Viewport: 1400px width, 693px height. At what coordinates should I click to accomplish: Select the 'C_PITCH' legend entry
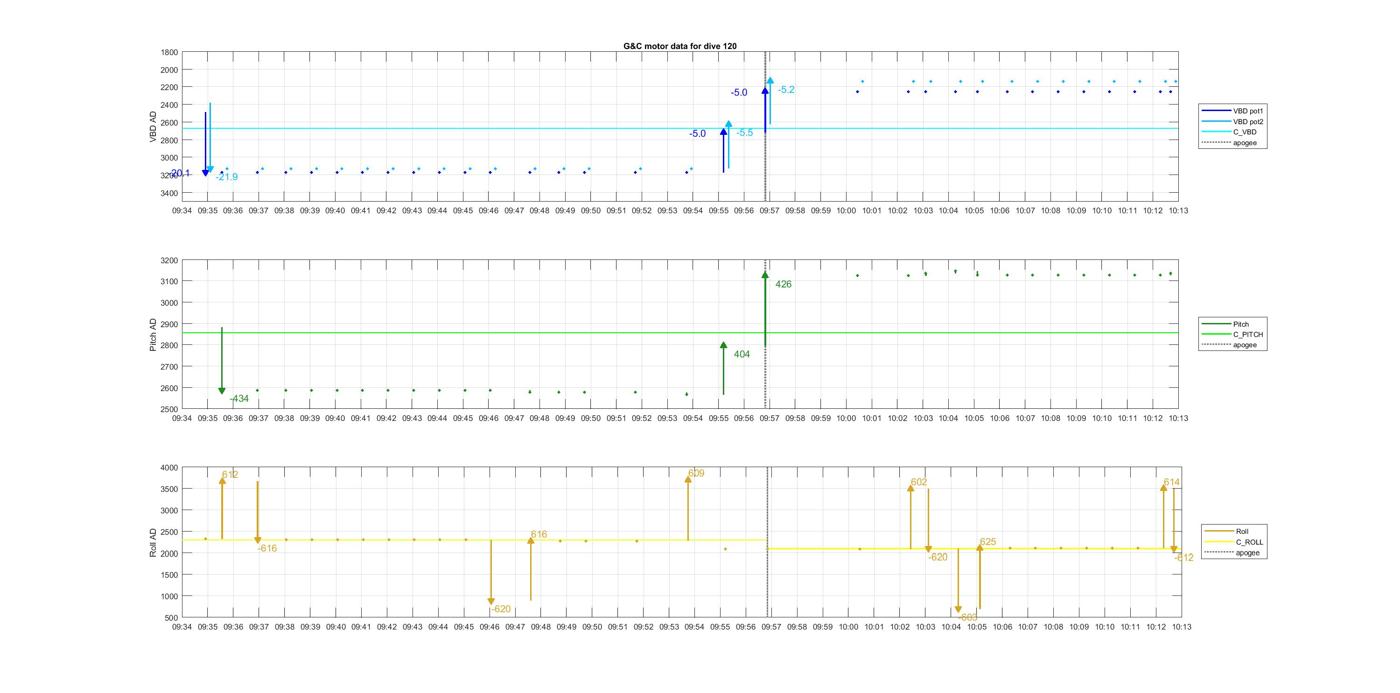click(x=1234, y=334)
